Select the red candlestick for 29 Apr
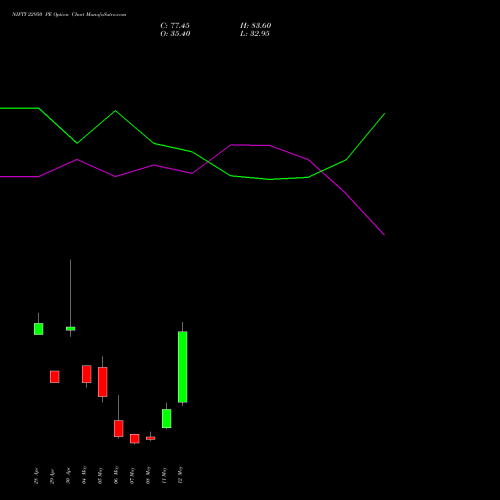The height and width of the screenshot is (500, 500). pyautogui.click(x=55, y=377)
